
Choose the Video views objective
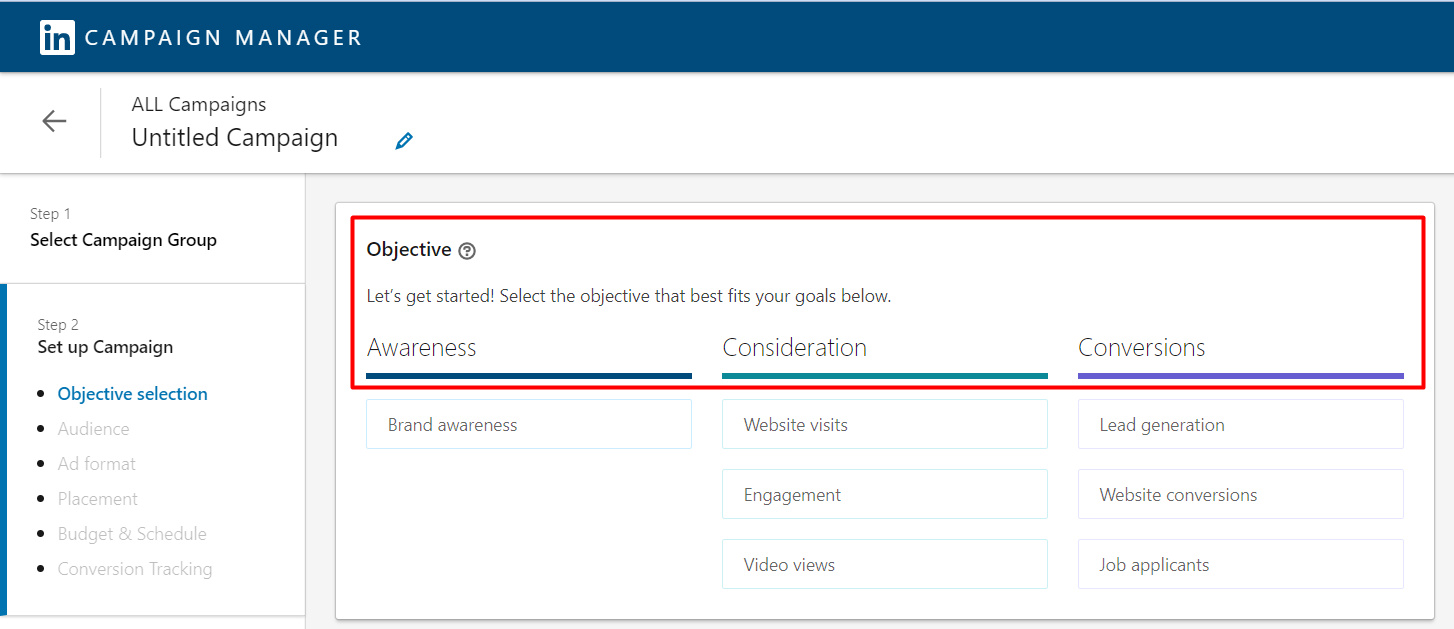[x=884, y=565]
